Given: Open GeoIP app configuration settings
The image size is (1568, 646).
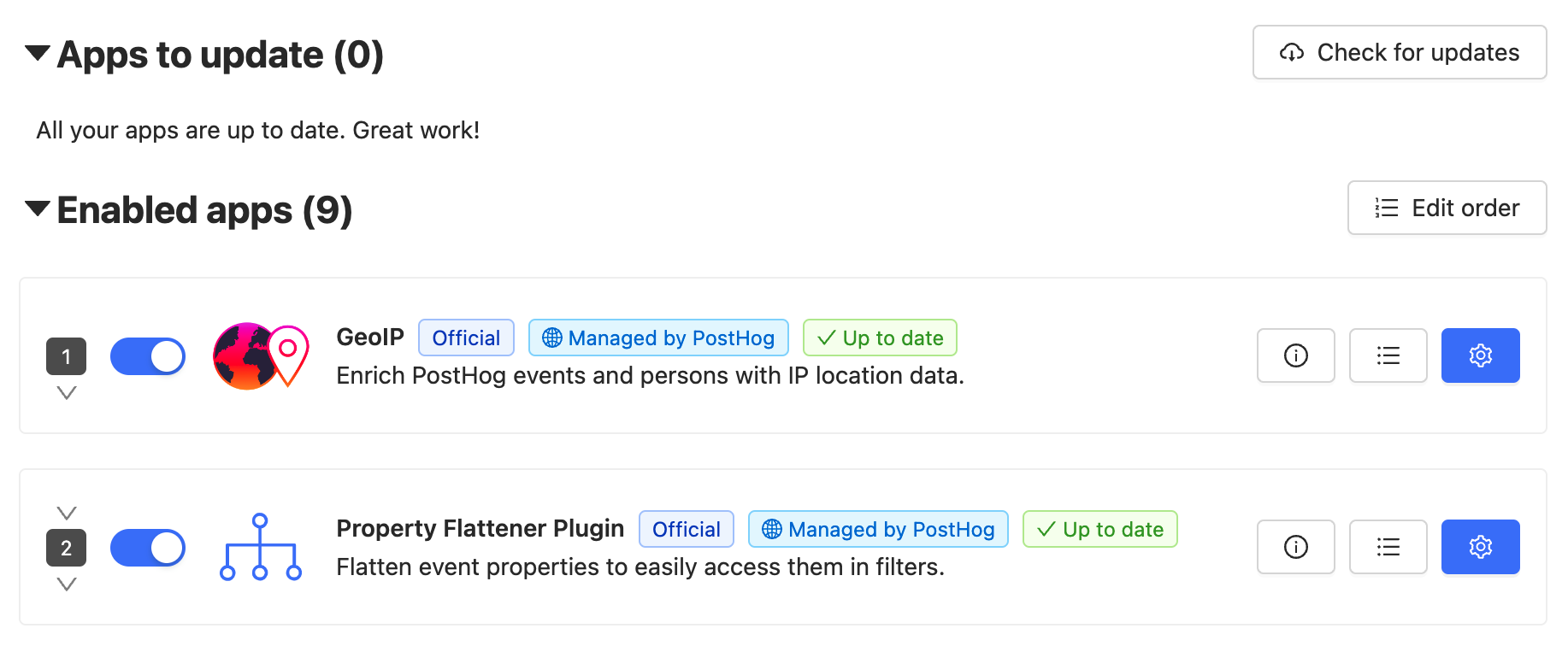Looking at the screenshot, I should pos(1480,355).
